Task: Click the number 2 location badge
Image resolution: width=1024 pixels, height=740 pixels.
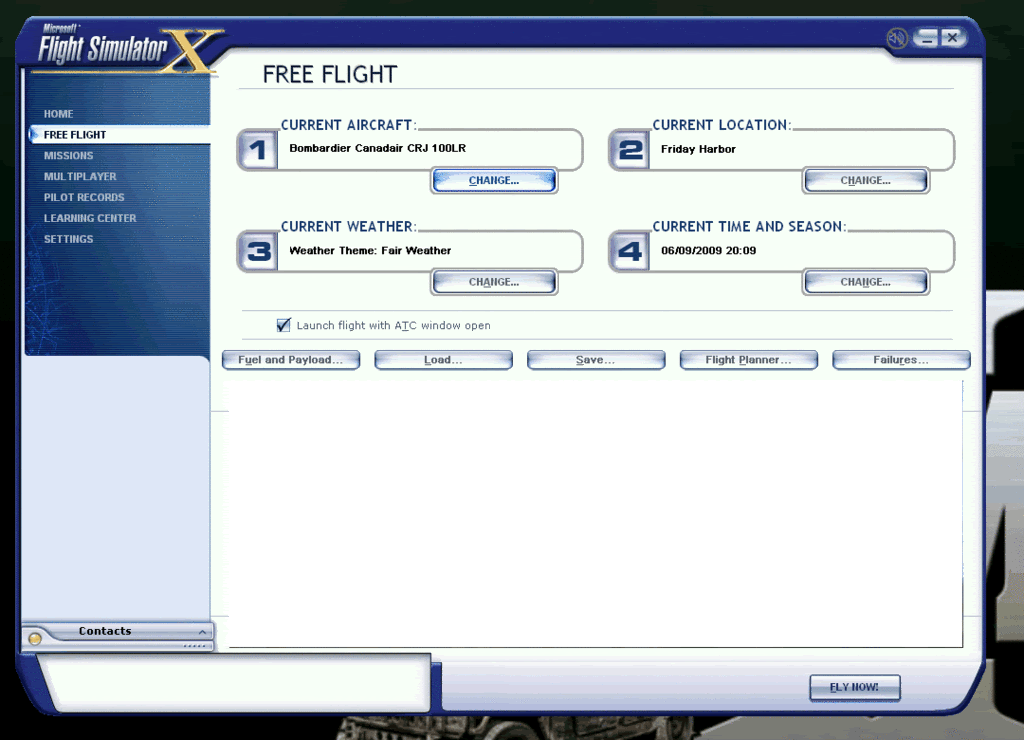Action: (x=630, y=150)
